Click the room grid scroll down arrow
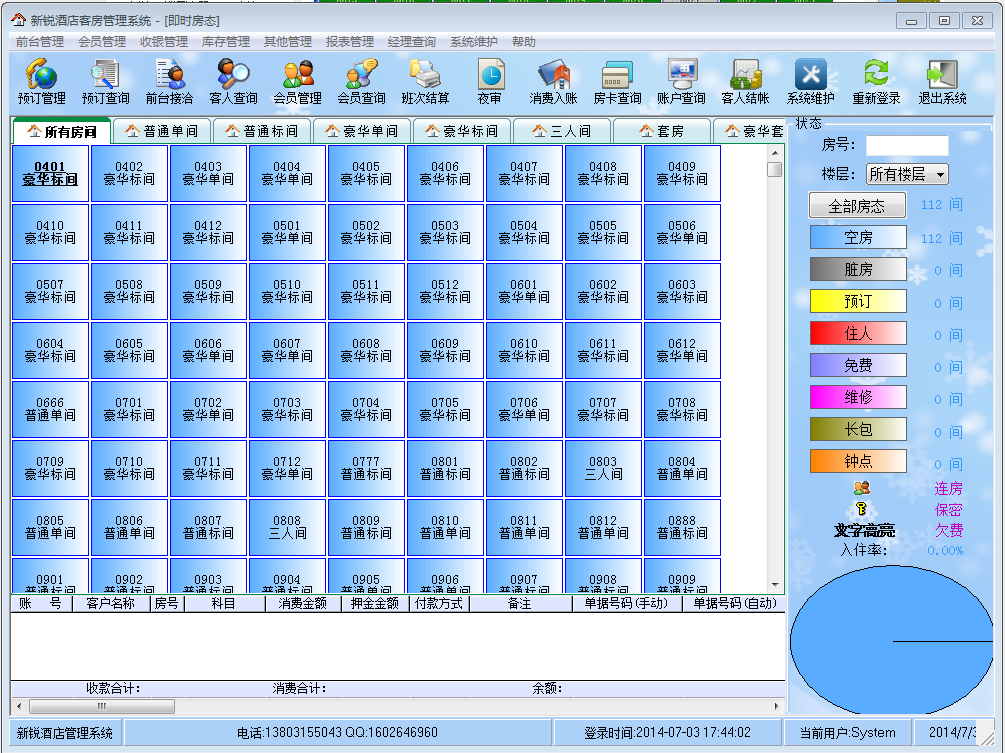 pos(775,584)
